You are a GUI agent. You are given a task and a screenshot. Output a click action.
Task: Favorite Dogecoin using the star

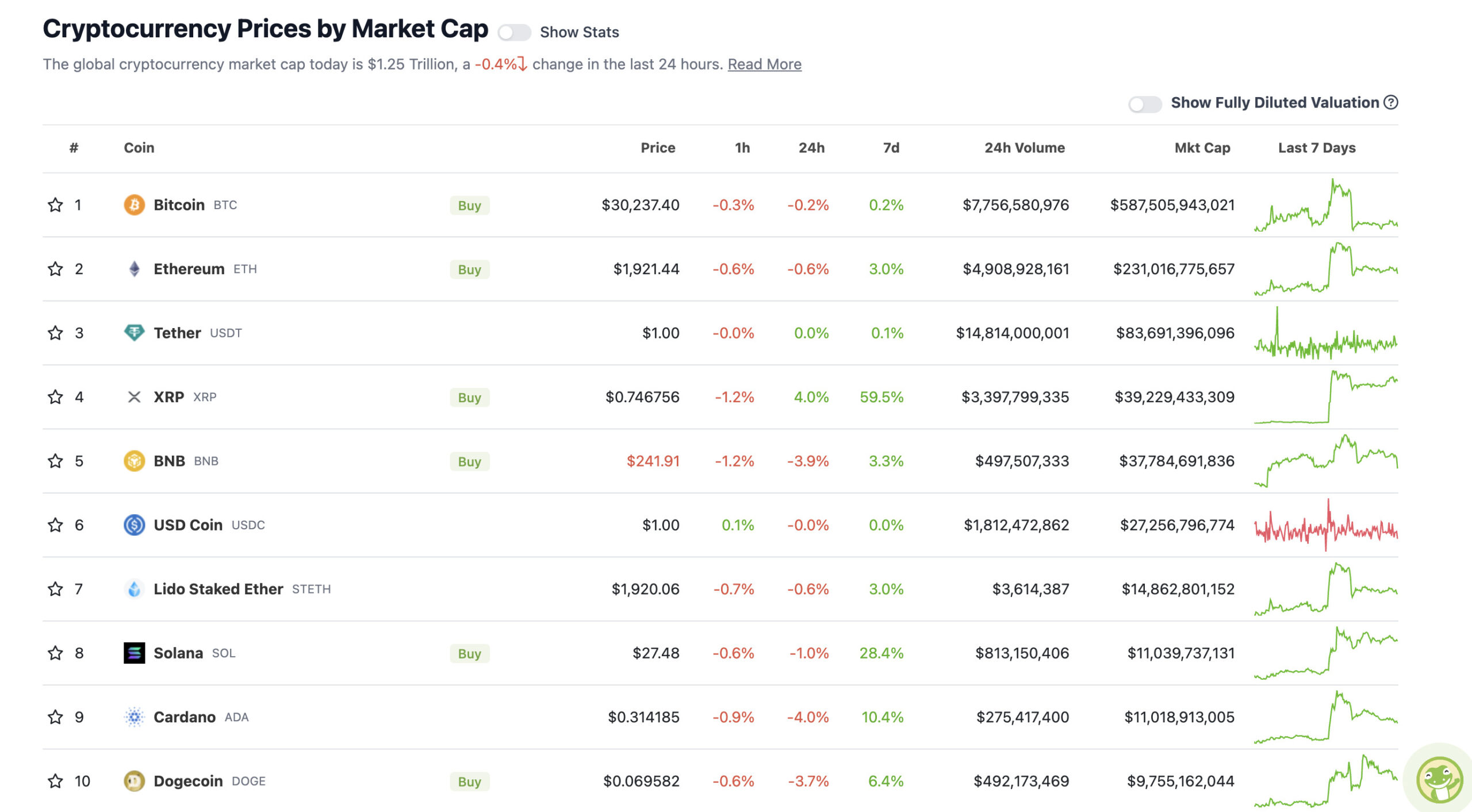[x=55, y=781]
